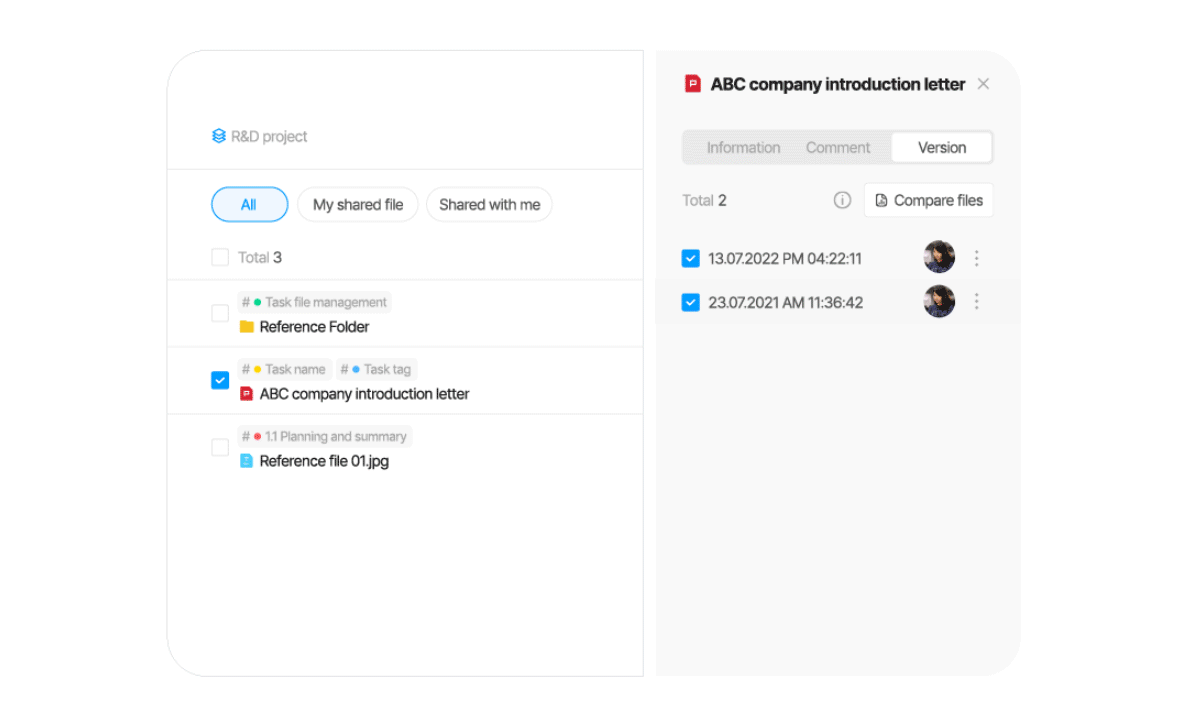Screen dimensions: 1185x714
Task: Check the Reference Folder checkbox
Action: (x=220, y=314)
